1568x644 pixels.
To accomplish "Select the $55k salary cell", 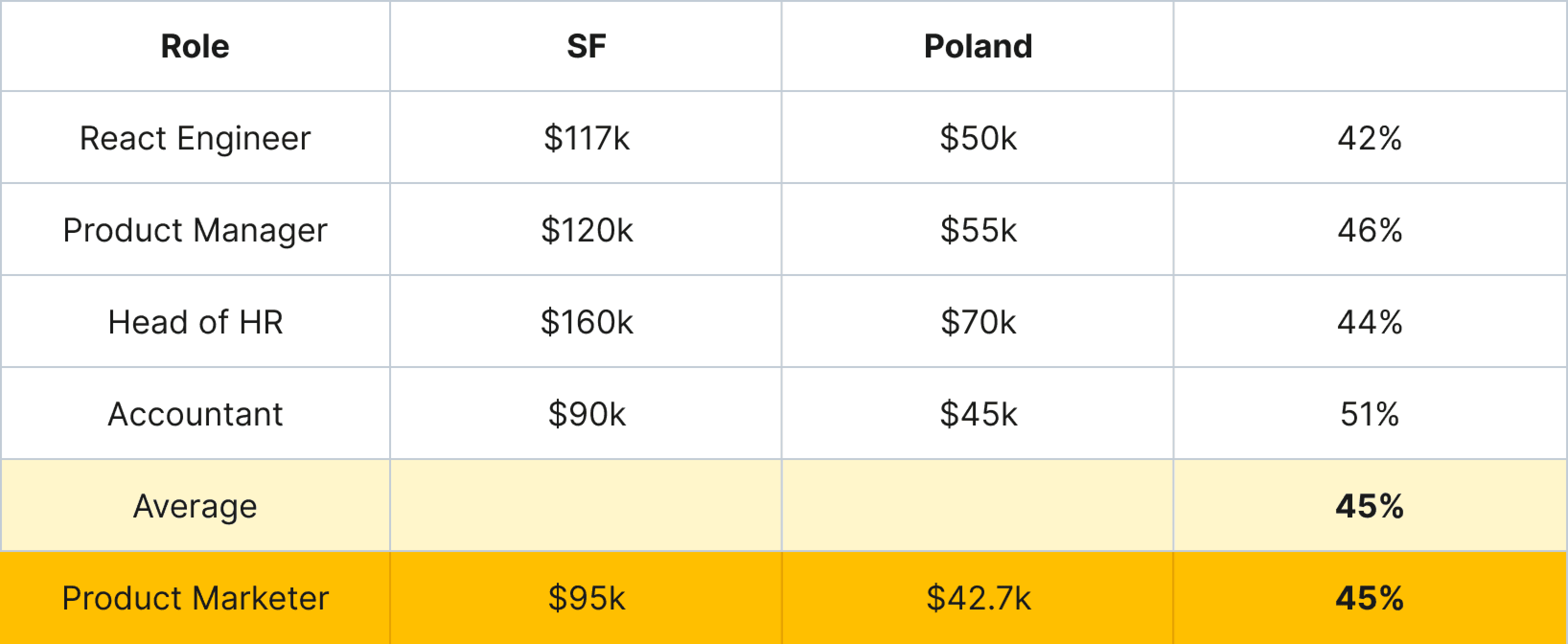I will click(x=978, y=230).
